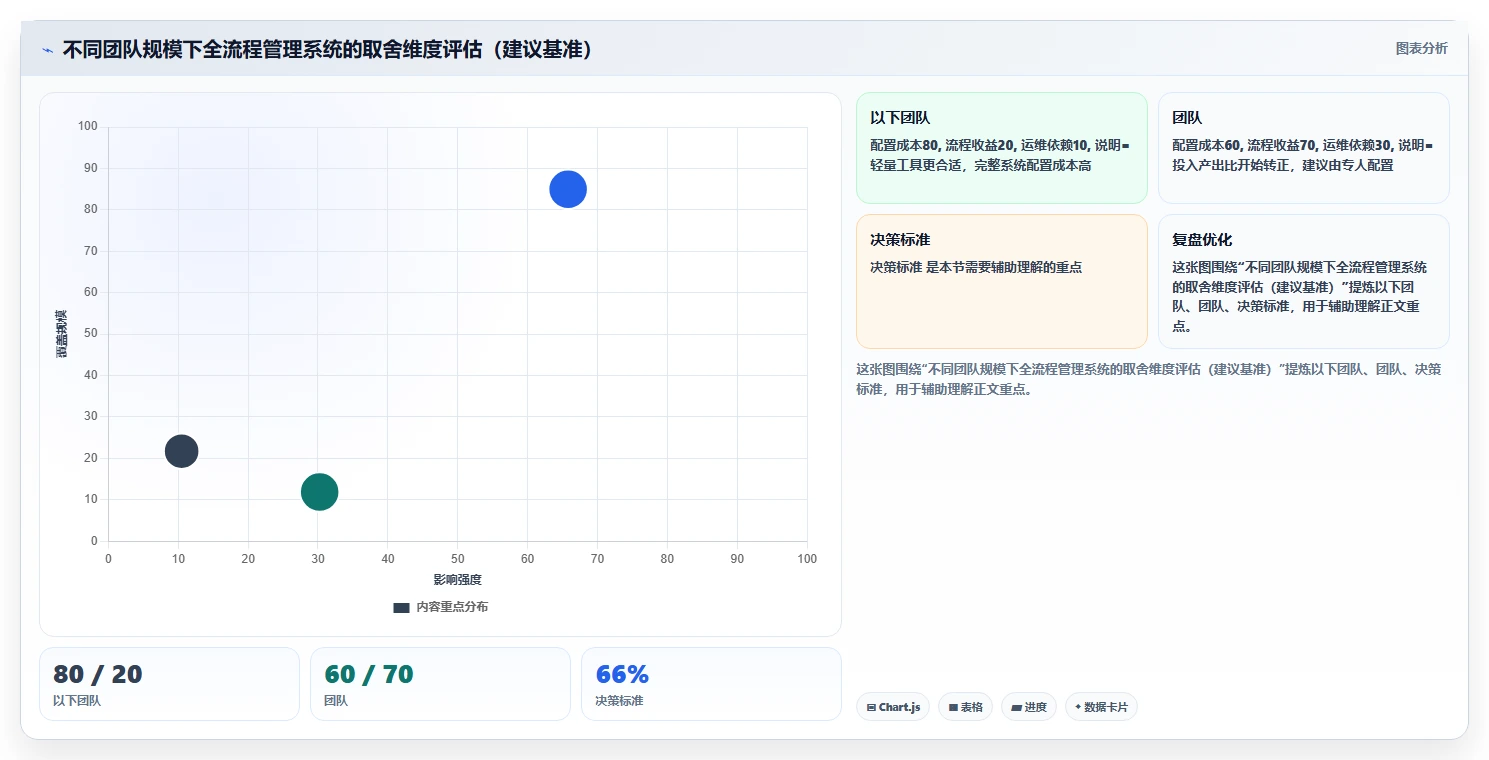1489x760 pixels.
Task: Click the blue bubble in the chart
Action: 568,189
